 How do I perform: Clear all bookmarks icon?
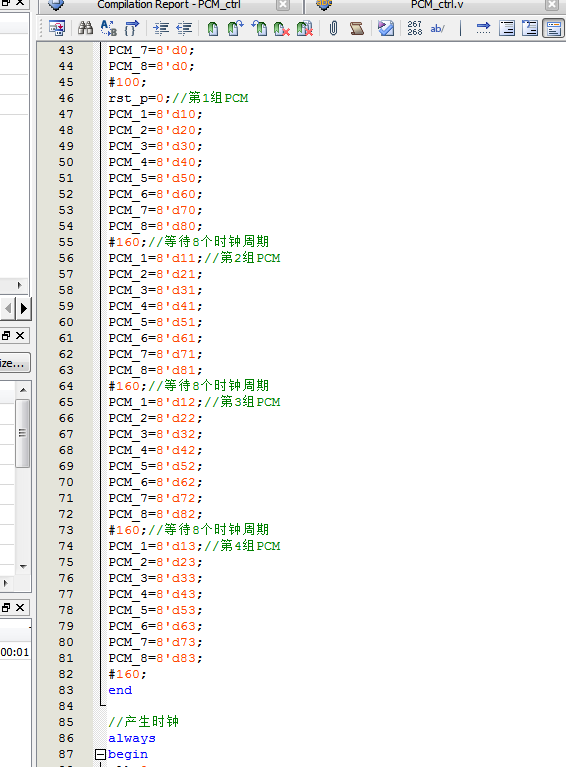tap(305, 28)
